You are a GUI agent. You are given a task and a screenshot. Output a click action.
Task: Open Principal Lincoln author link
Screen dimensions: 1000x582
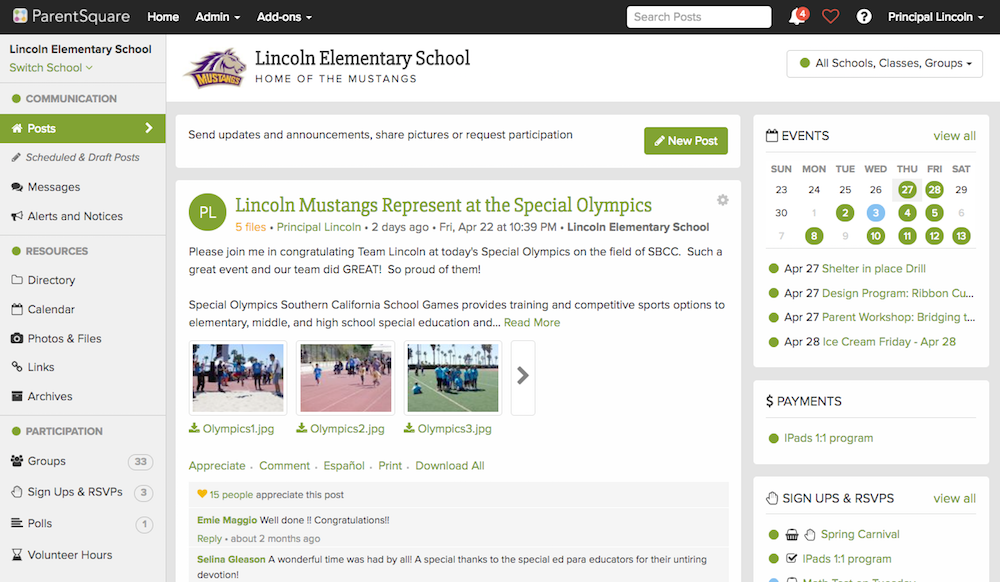point(318,227)
